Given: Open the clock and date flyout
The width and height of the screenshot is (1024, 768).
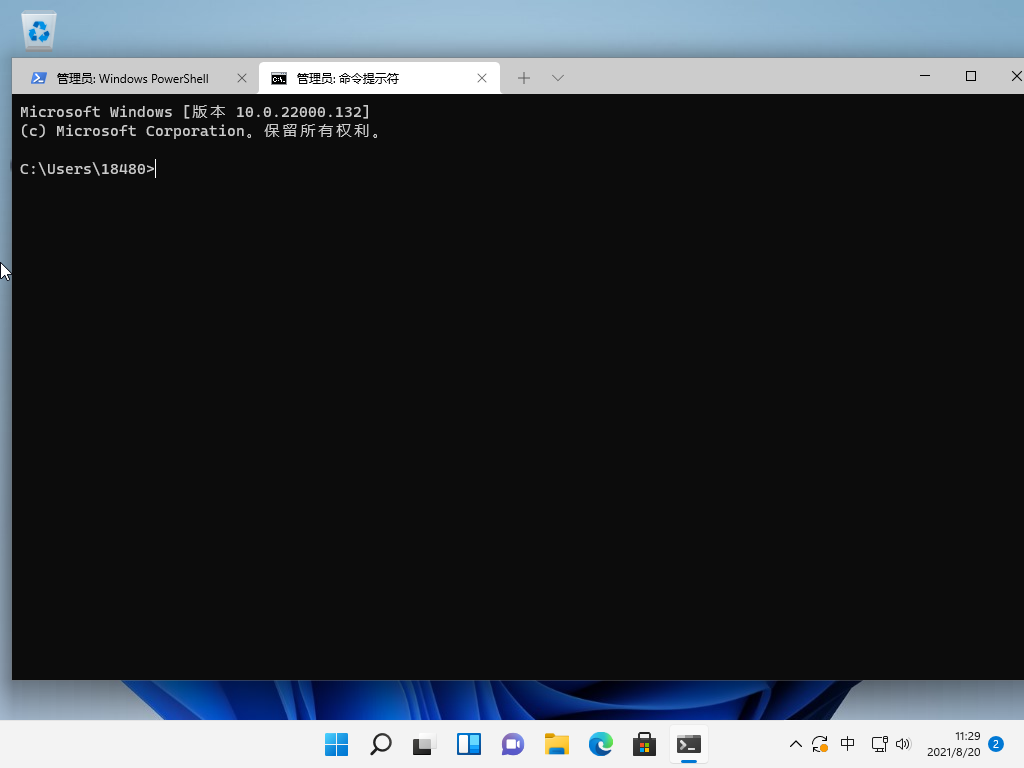Looking at the screenshot, I should coord(953,744).
